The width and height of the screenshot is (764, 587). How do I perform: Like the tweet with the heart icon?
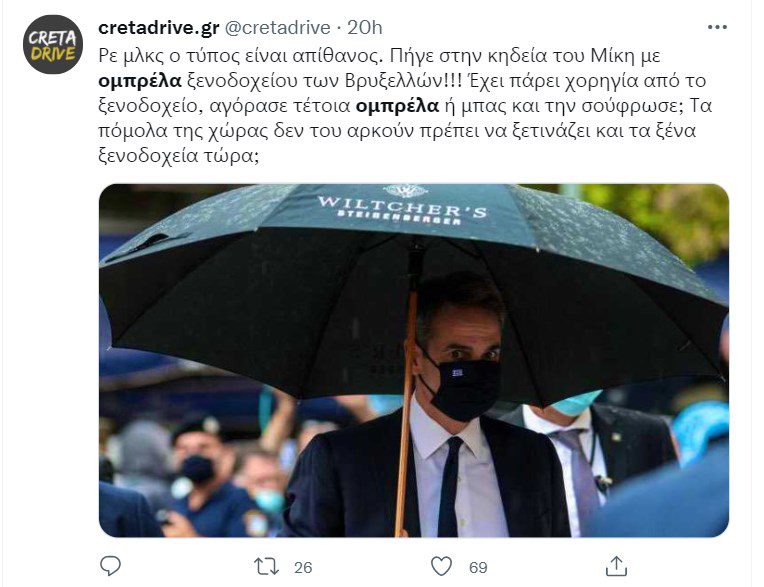pyautogui.click(x=441, y=567)
